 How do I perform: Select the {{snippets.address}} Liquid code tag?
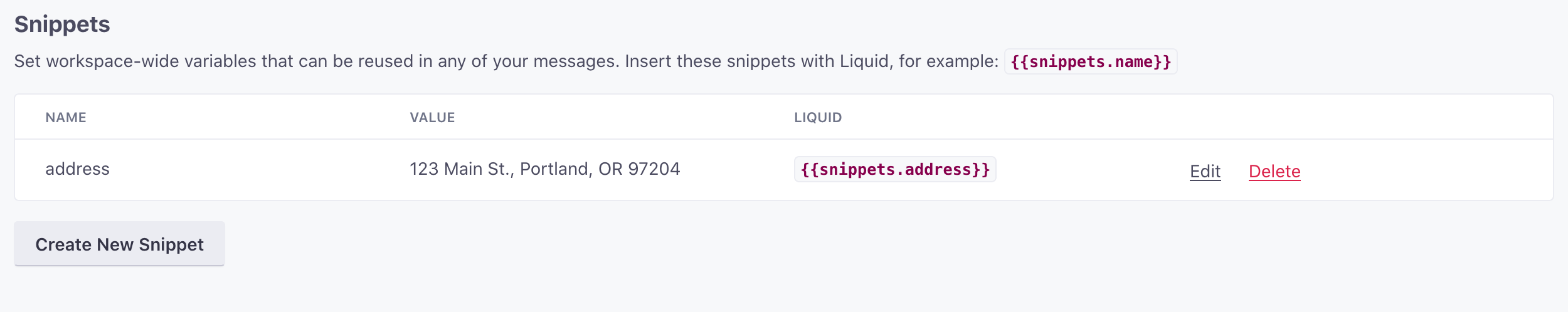(x=894, y=170)
